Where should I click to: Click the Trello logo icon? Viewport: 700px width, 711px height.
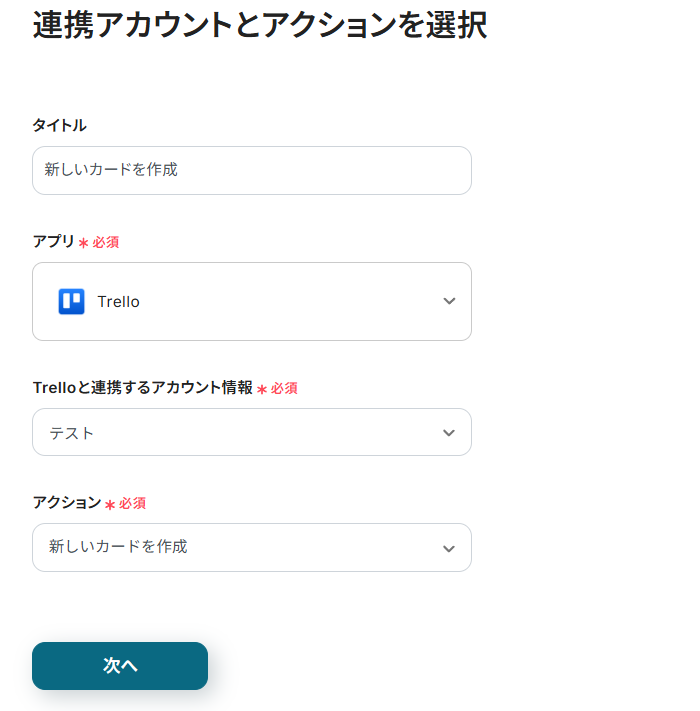[x=71, y=302]
